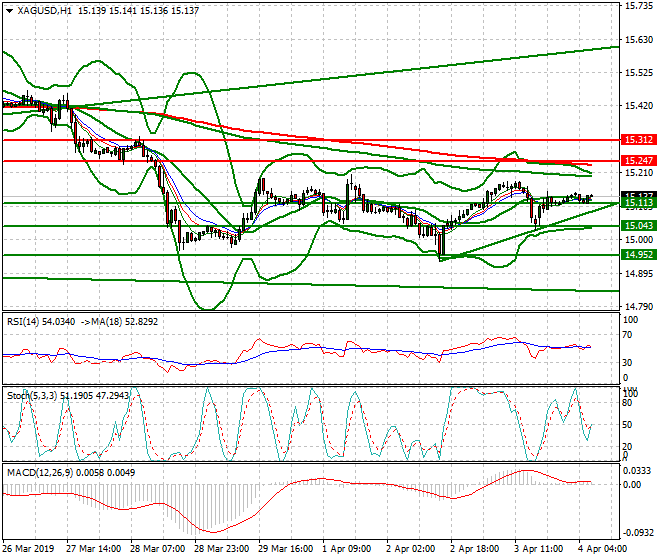
Task: Select the 27 Mar 14:00 time axis label
Action: click(94, 549)
